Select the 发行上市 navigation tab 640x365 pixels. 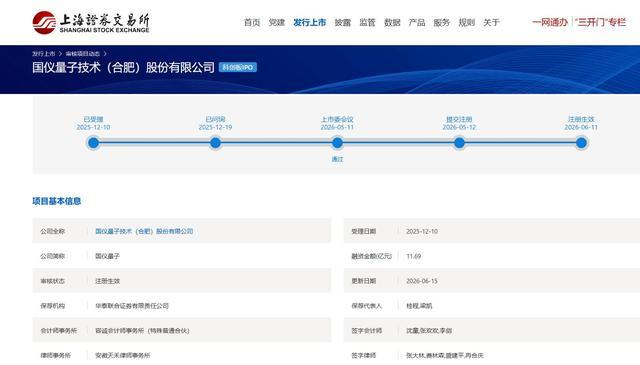tap(309, 22)
